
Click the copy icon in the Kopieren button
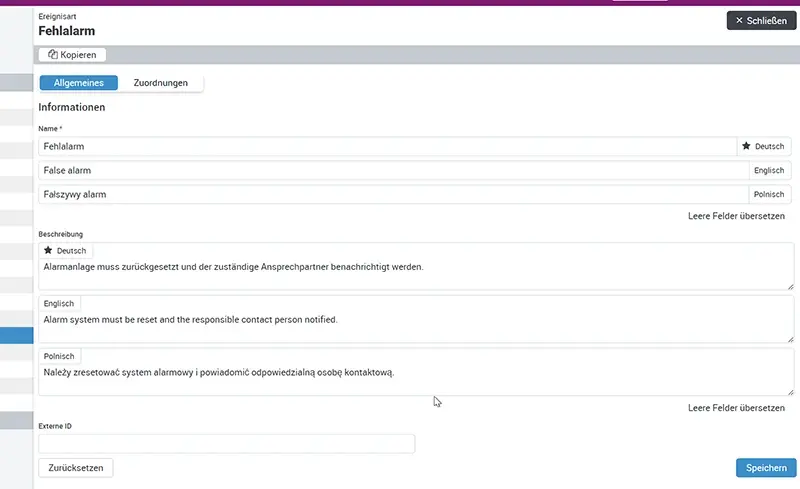point(53,55)
